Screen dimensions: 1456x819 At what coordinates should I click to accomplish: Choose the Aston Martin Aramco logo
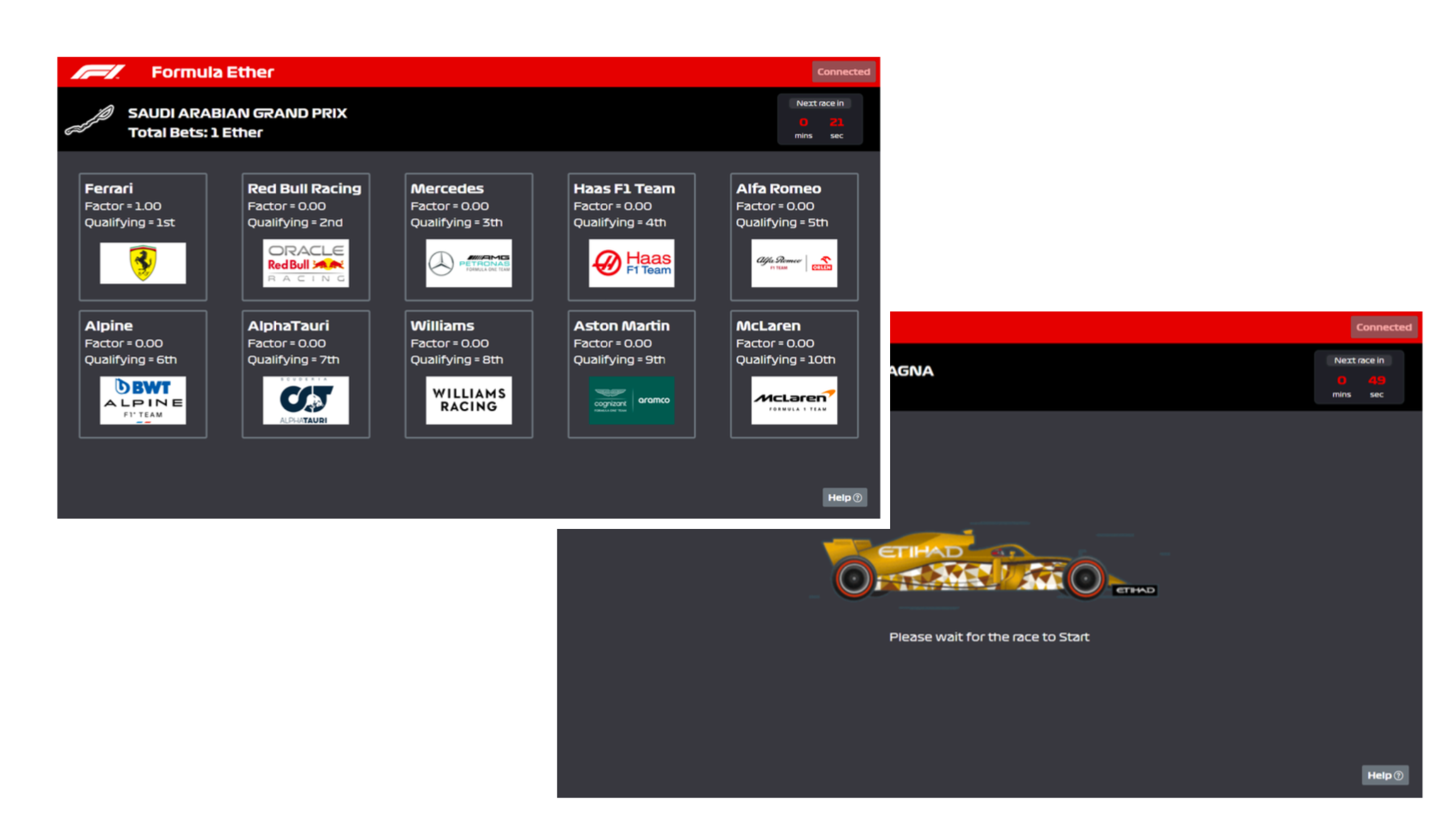tap(631, 400)
